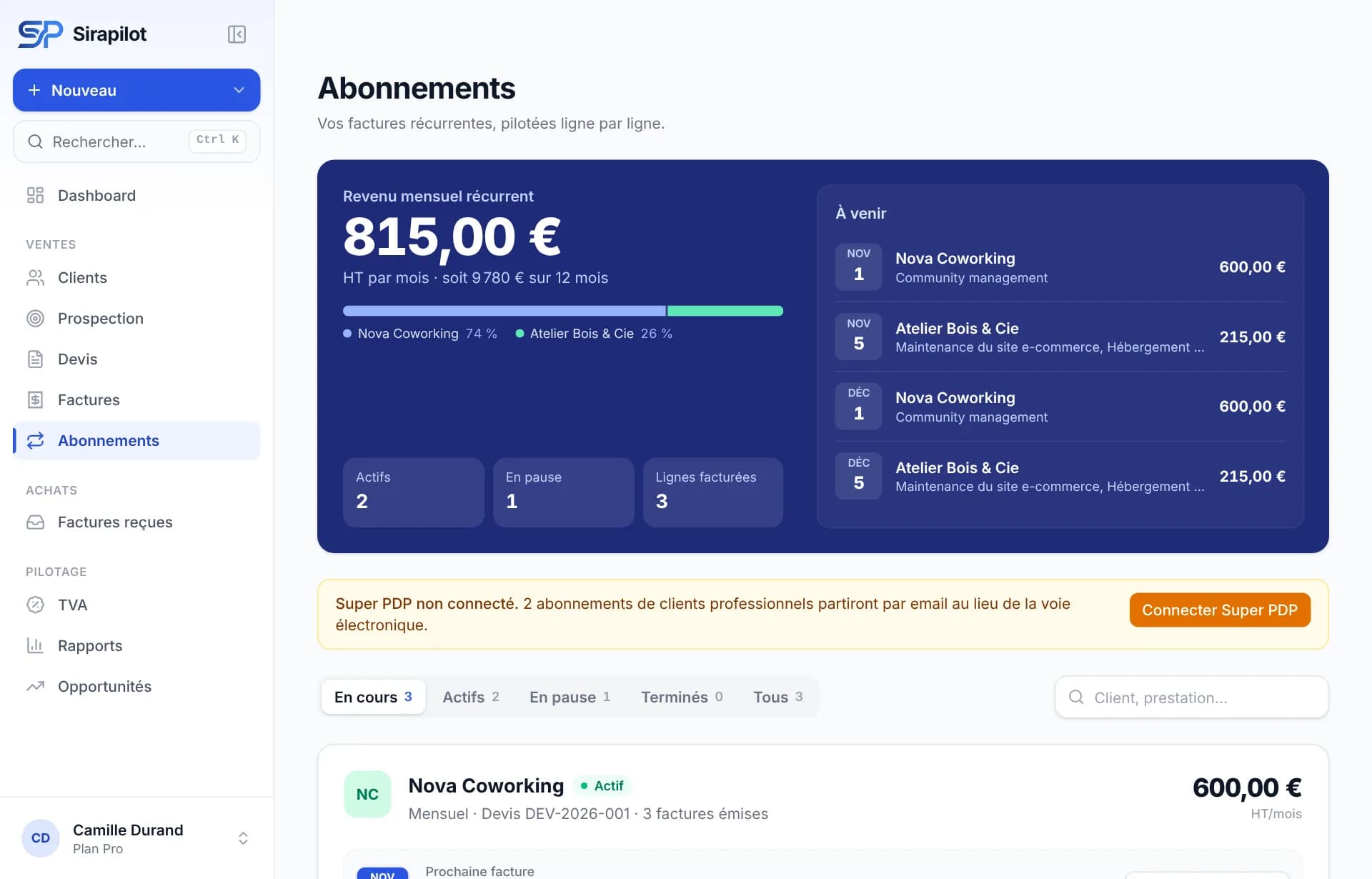Click the TVA percent badge icon
This screenshot has height=879, width=1372.
pos(35,605)
